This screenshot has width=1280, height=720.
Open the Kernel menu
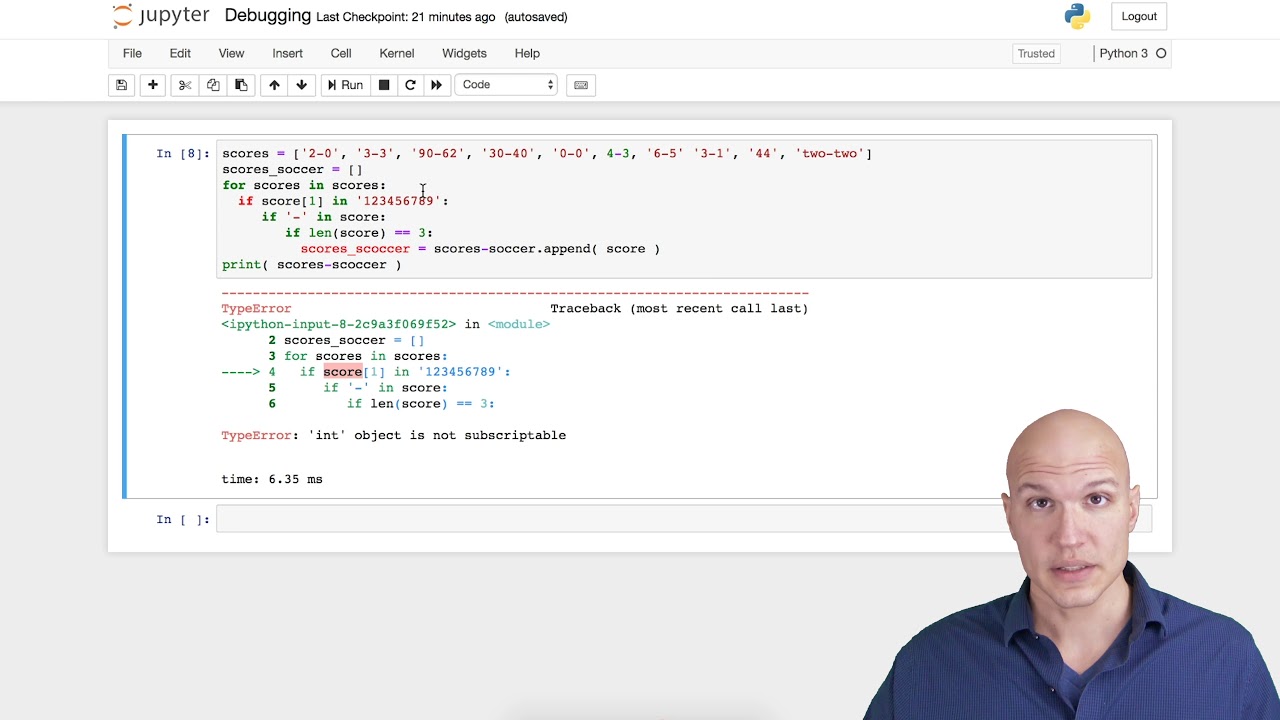tap(397, 53)
